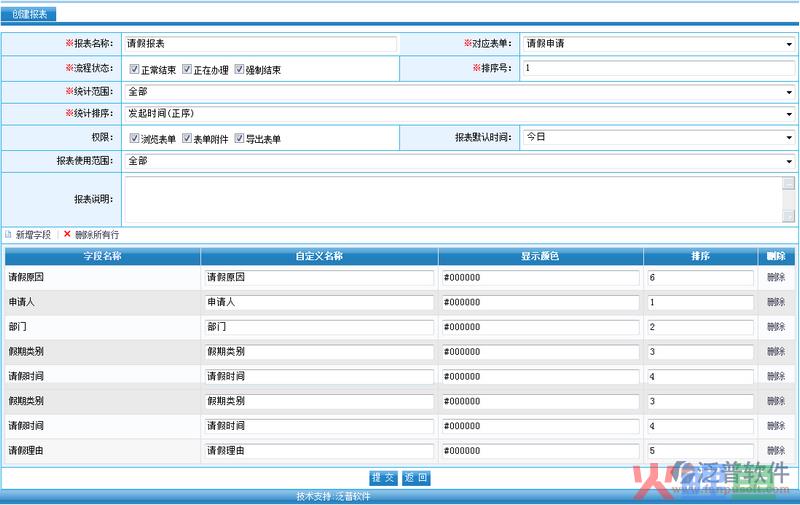Open the 对应表单 dropdown showing 请假申请

point(659,44)
